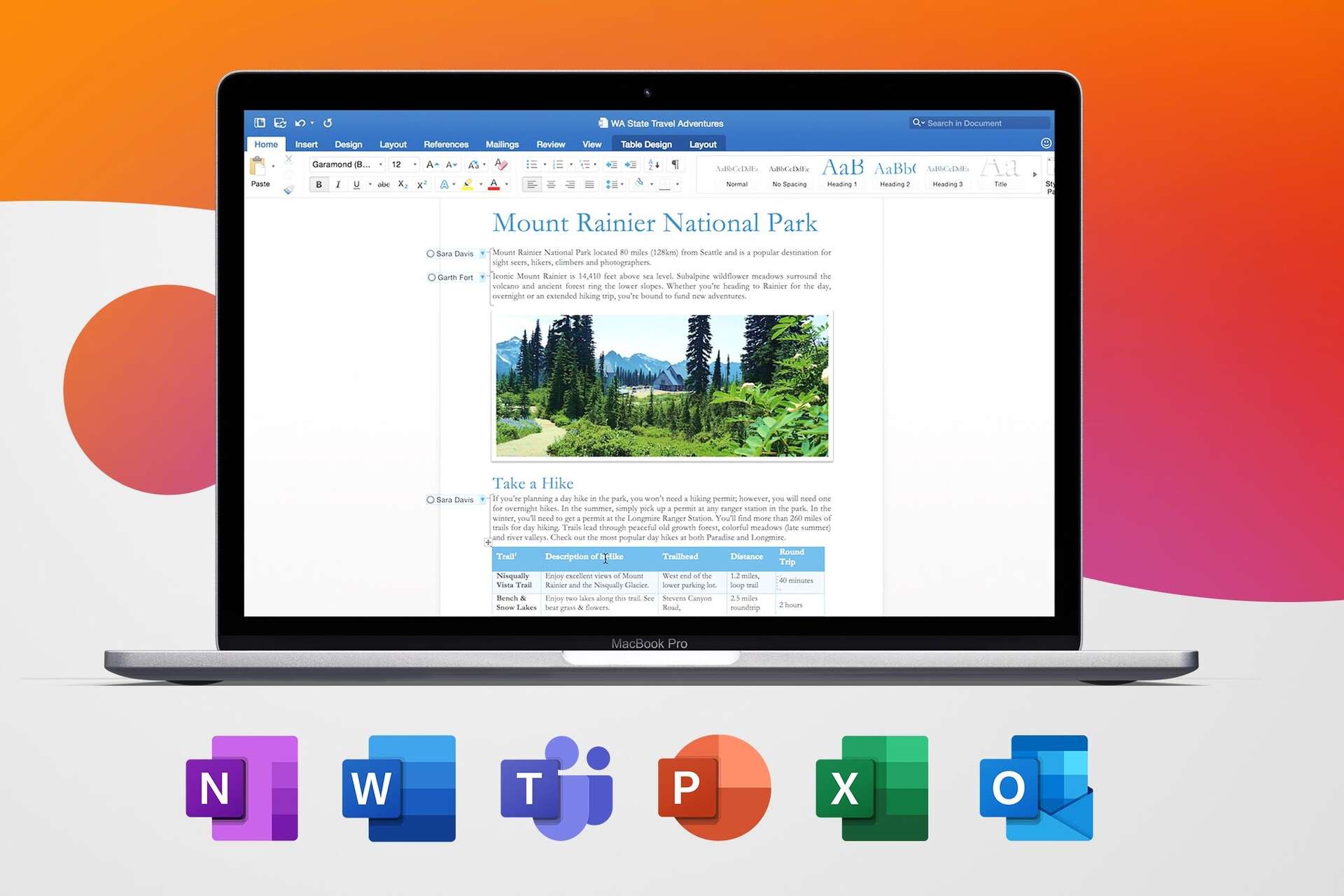Screen dimensions: 1344x896
Task: Click the clear formatting eraser icon
Action: tap(500, 164)
